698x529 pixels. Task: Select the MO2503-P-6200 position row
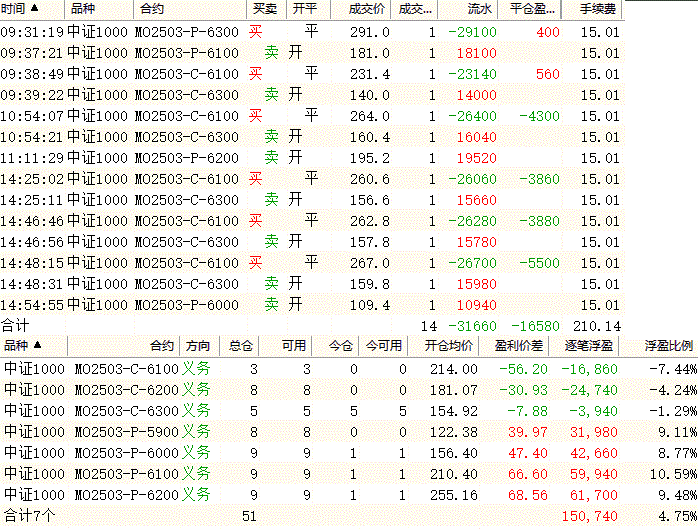[349, 495]
